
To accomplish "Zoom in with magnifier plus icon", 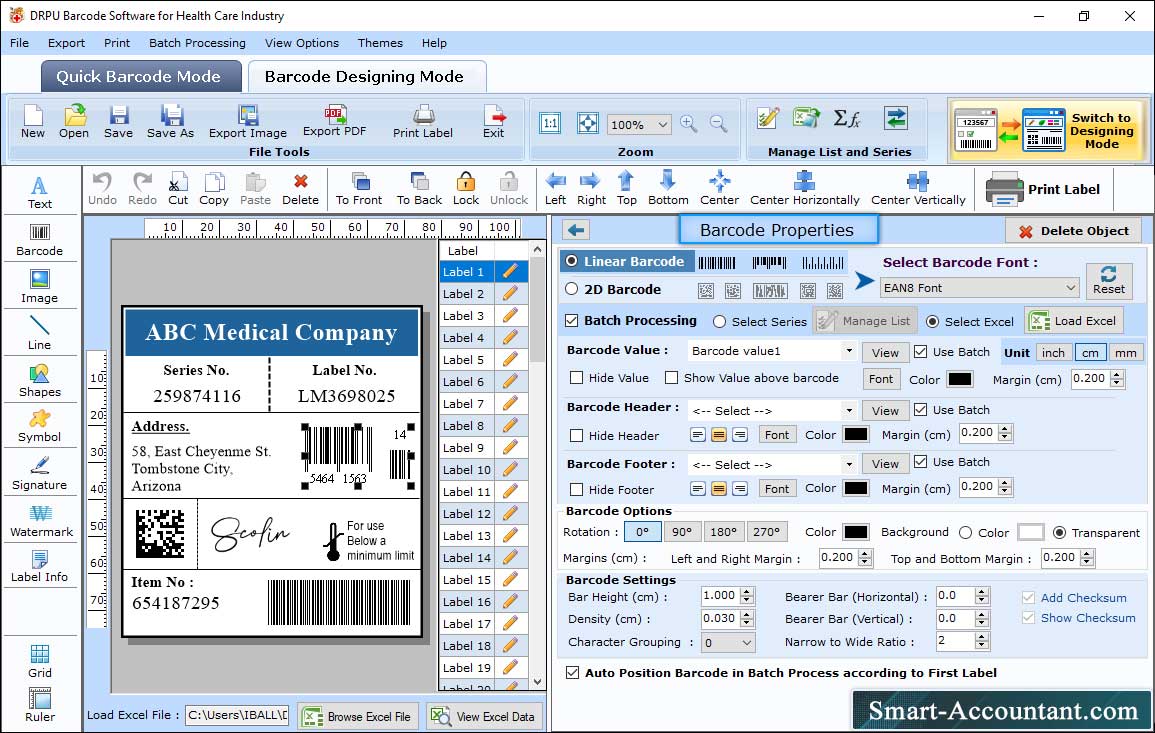I will 689,124.
